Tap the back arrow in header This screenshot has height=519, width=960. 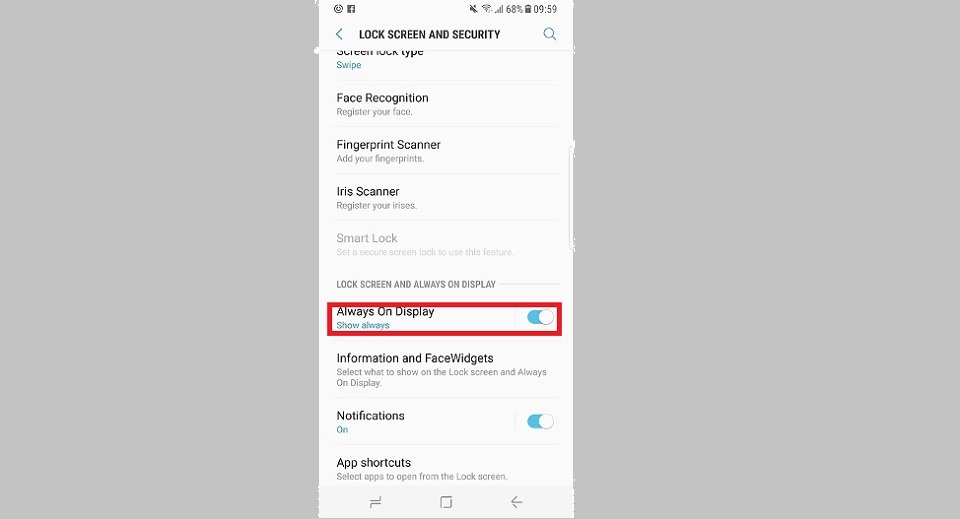[x=339, y=34]
